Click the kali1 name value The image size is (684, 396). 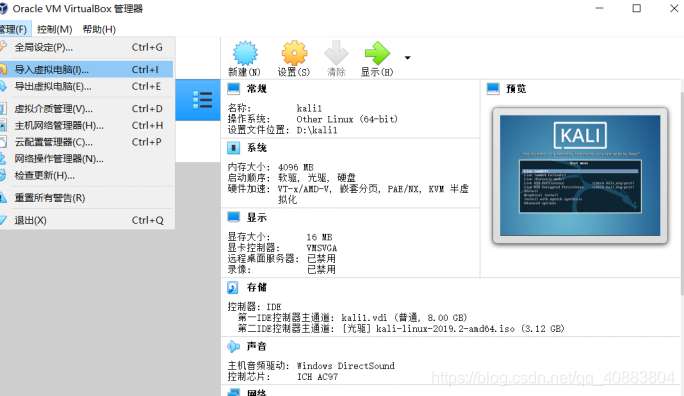point(309,108)
